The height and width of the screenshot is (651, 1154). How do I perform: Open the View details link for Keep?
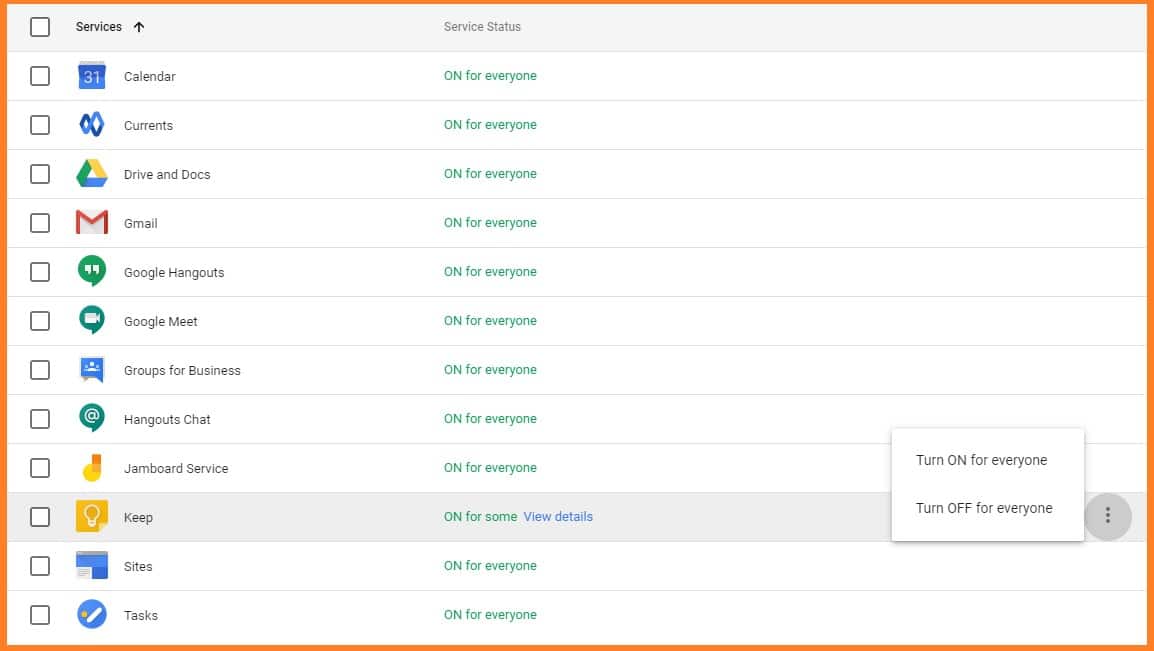tap(558, 517)
